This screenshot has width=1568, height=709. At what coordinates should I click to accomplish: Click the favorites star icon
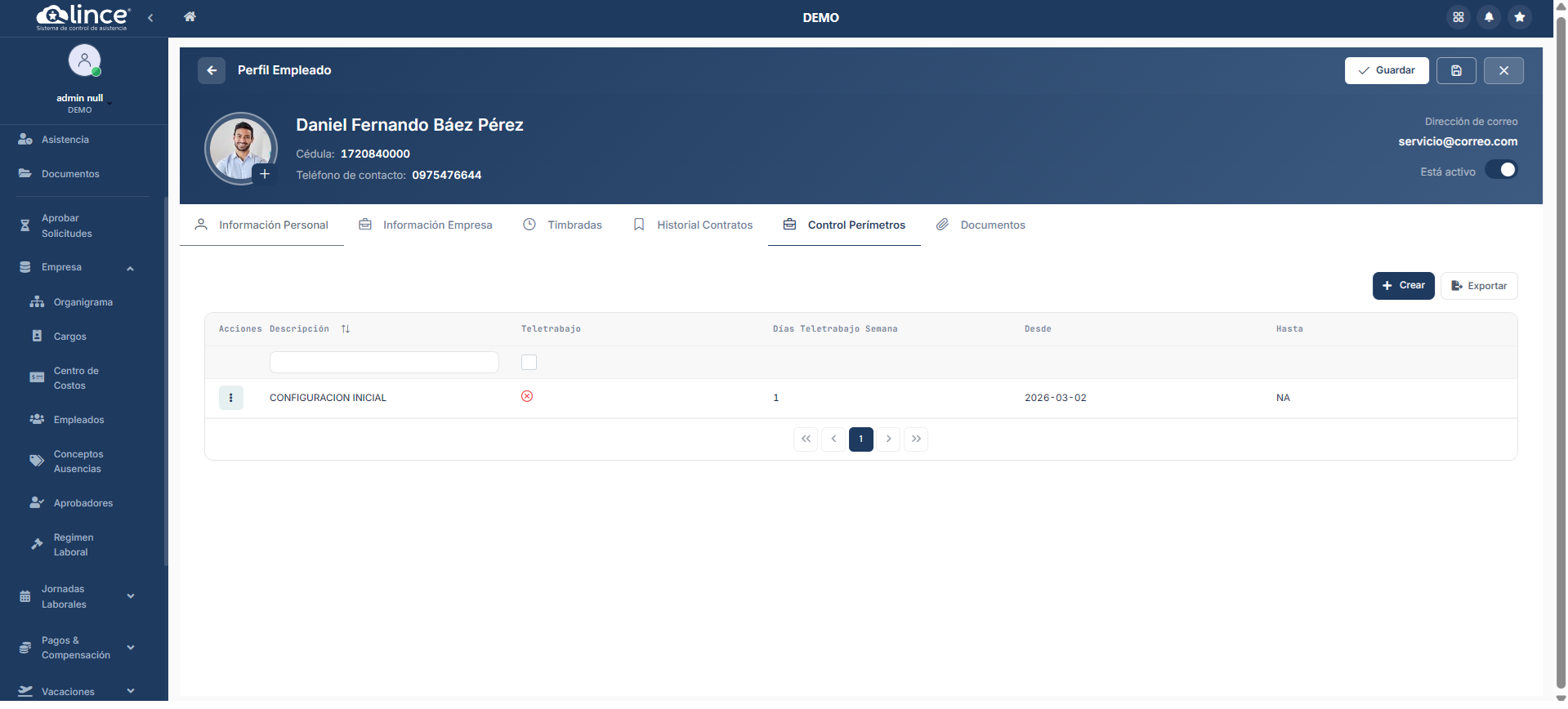1519,17
